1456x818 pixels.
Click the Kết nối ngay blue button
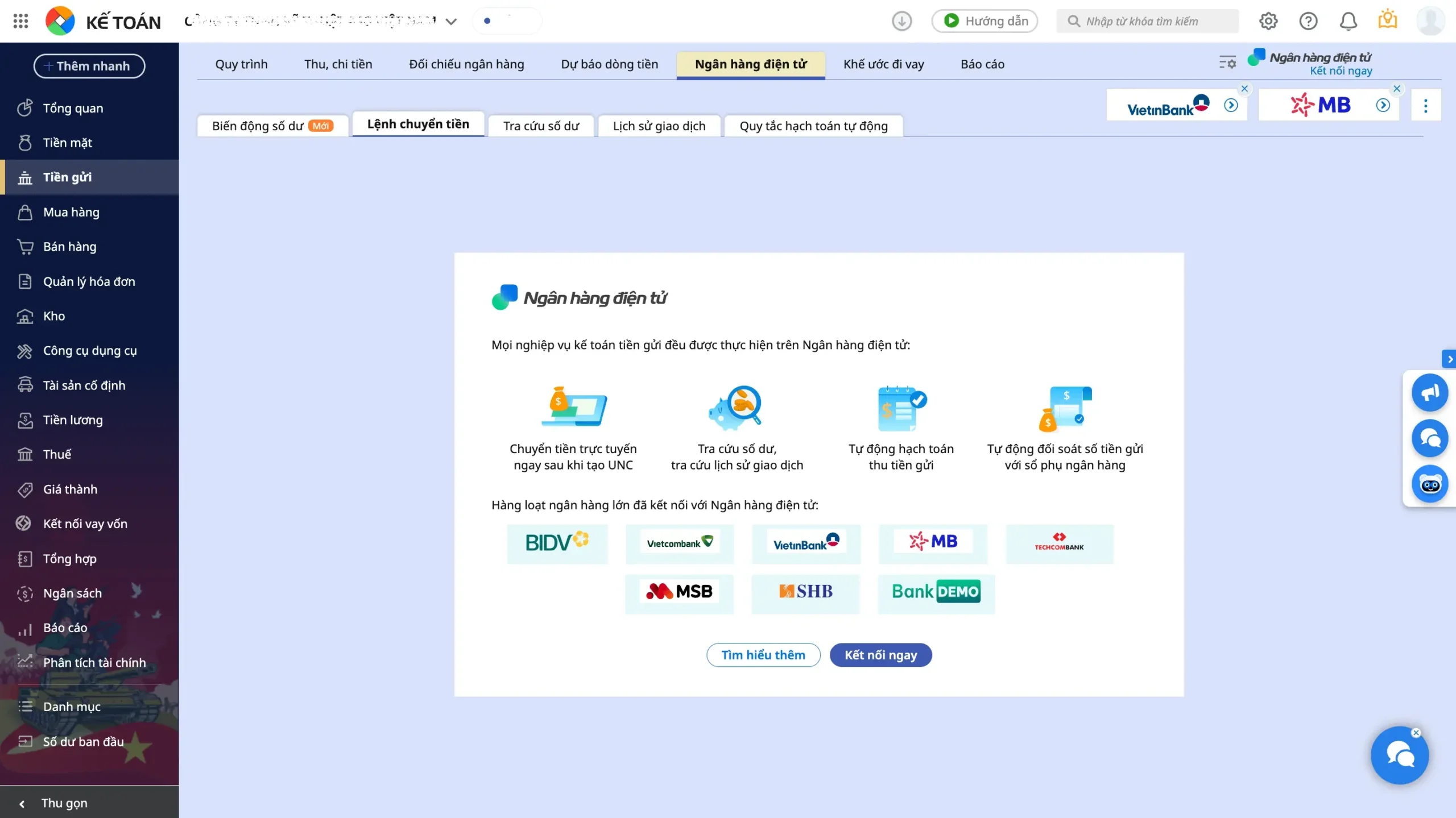(x=880, y=655)
